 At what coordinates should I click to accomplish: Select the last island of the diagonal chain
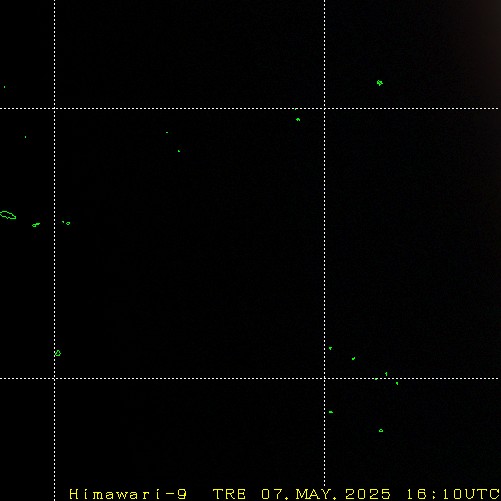(397, 383)
